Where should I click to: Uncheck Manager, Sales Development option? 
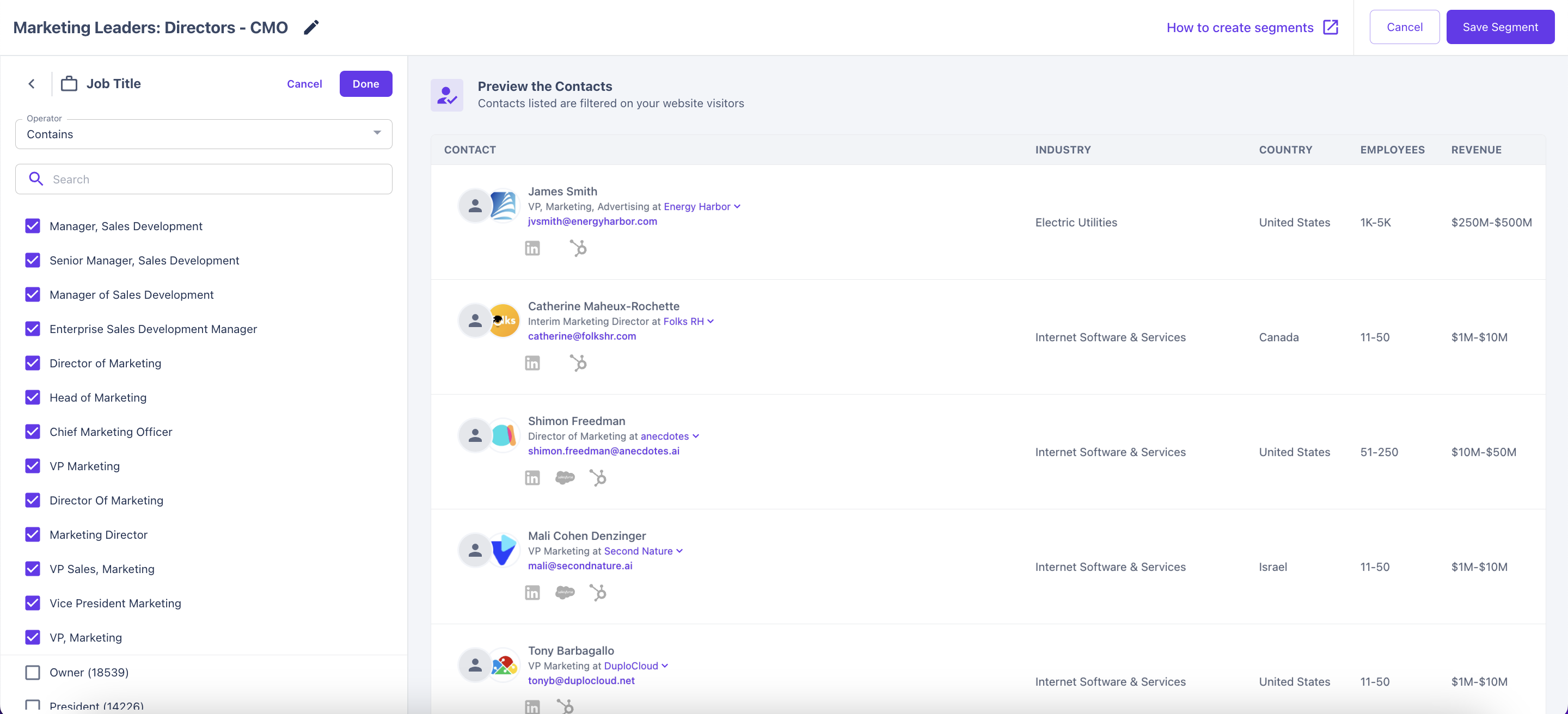click(x=33, y=226)
